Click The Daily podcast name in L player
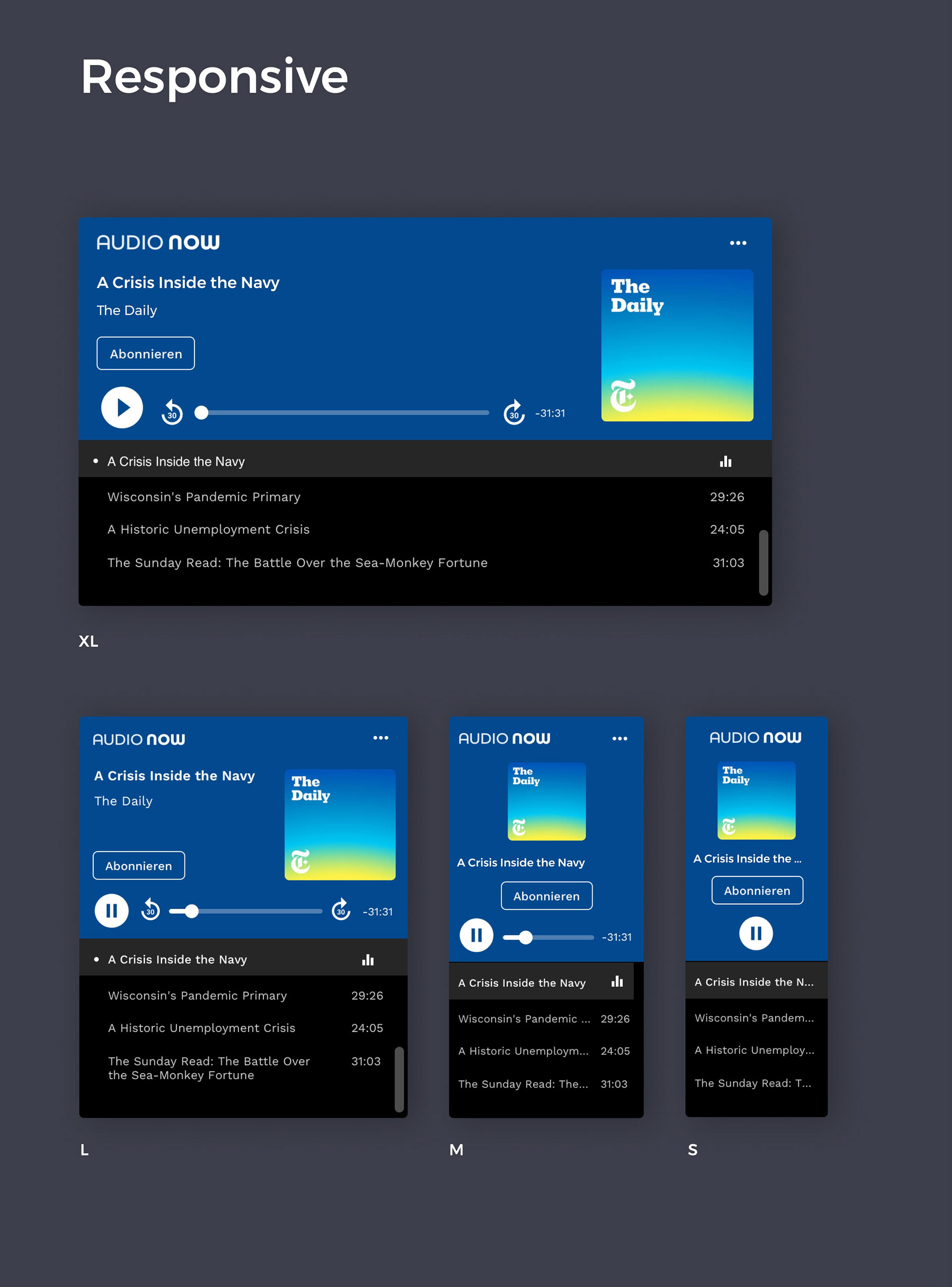Screen dimensions: 952x1287 tap(123, 801)
